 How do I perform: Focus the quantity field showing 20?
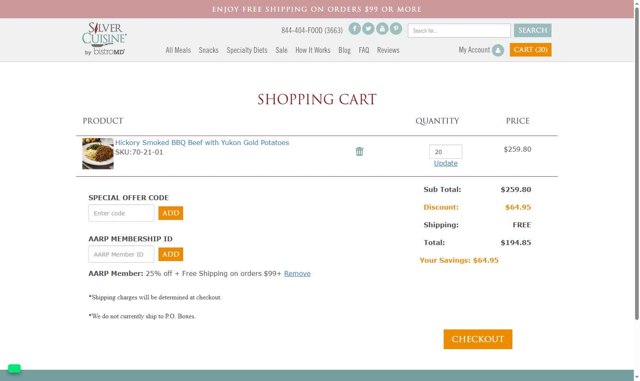coord(445,152)
